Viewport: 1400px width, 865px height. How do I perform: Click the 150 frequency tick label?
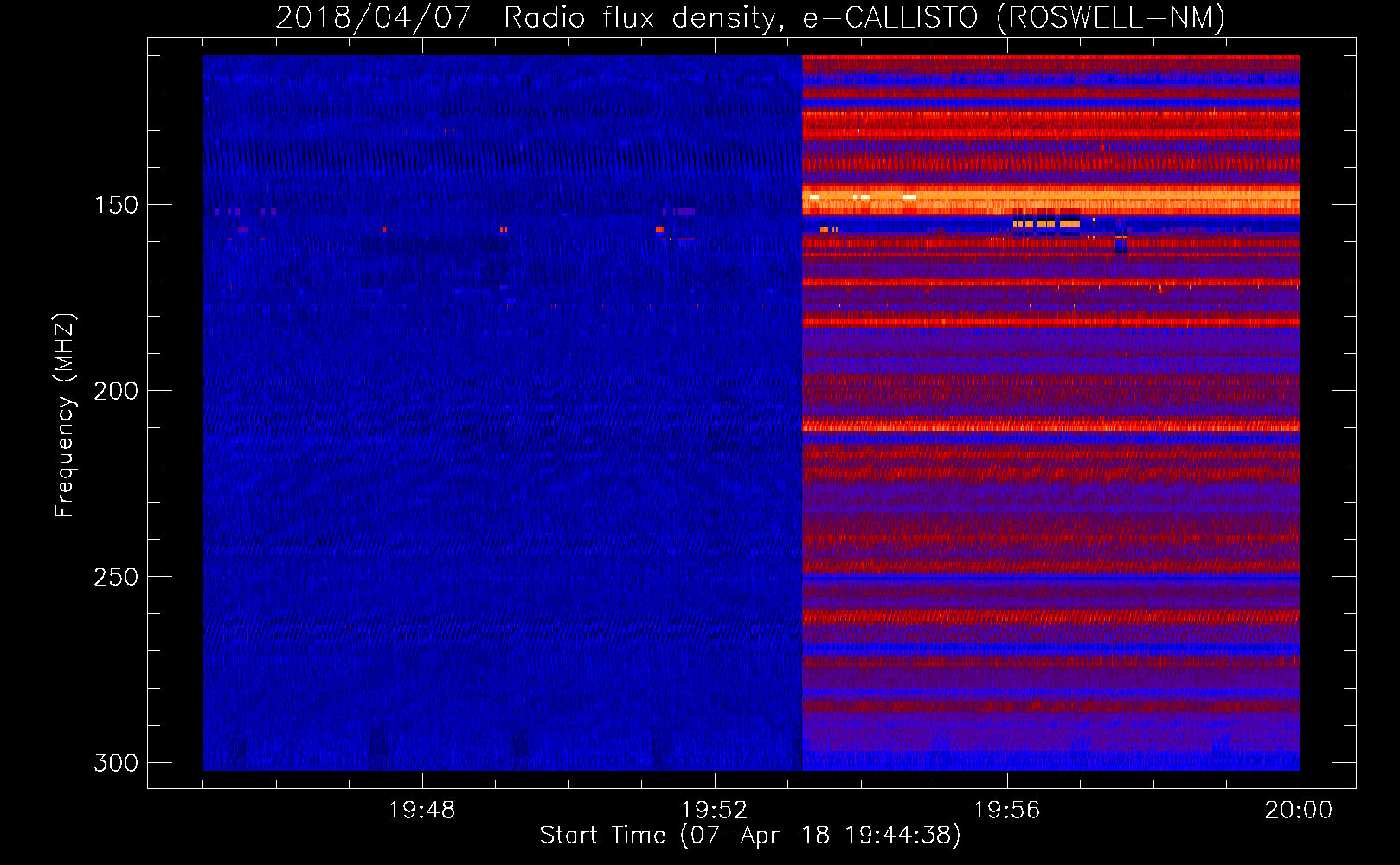[x=116, y=205]
